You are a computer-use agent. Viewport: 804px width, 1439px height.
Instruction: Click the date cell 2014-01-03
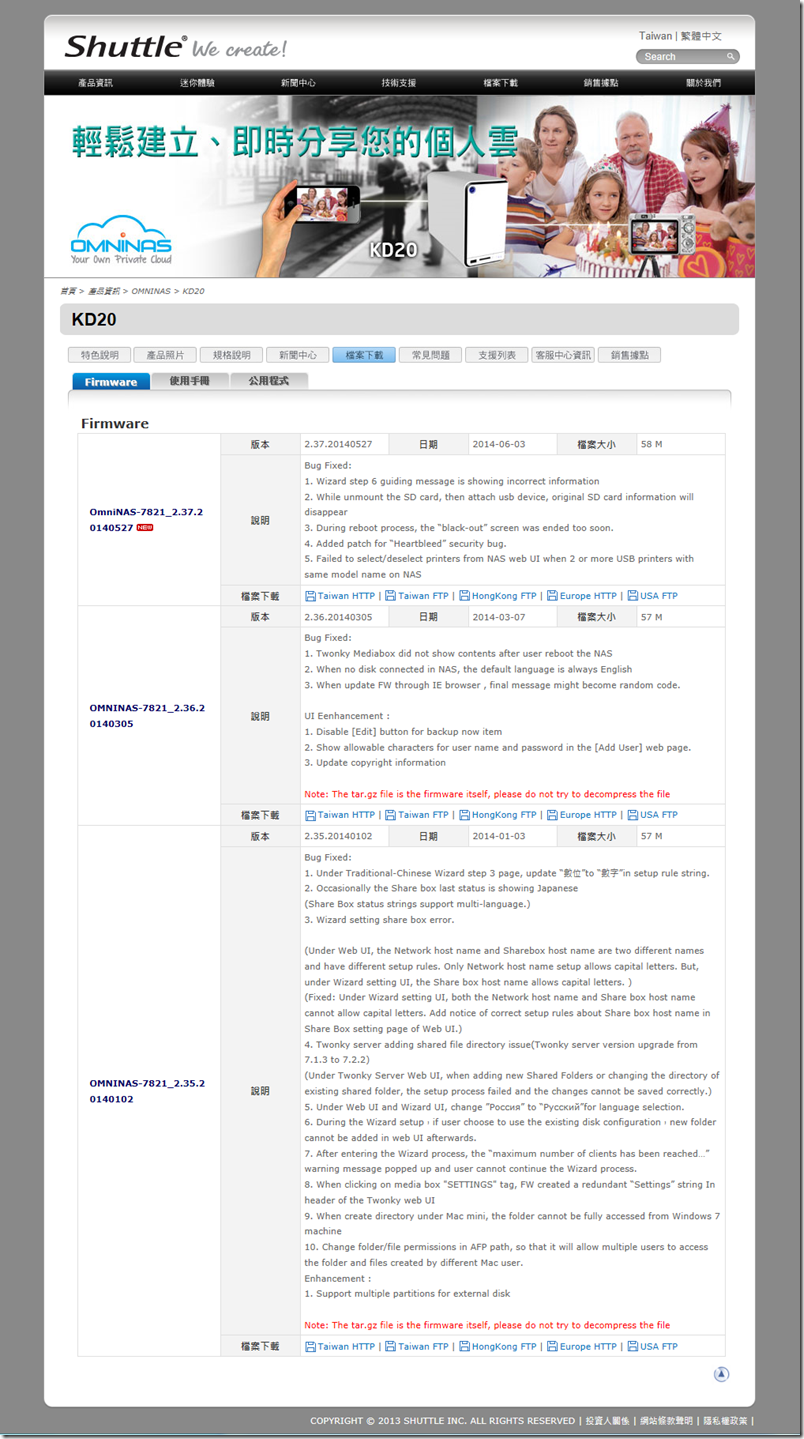coord(498,836)
